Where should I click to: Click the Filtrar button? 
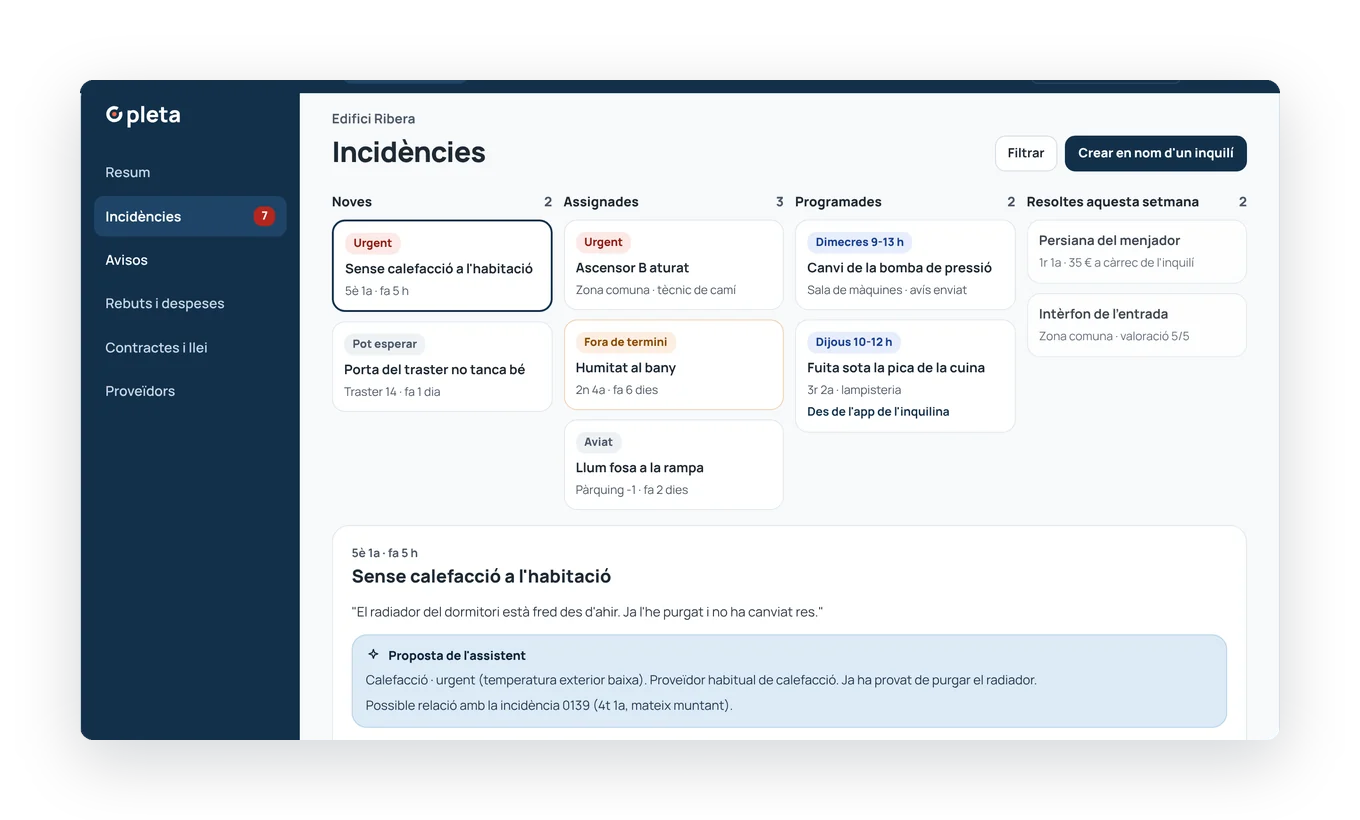(1026, 153)
